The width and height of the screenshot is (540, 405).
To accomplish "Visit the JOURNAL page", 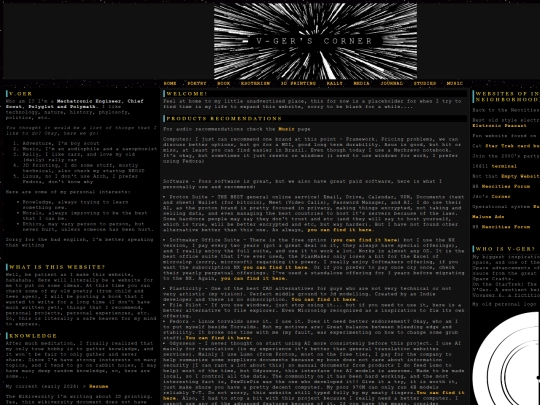I will [392, 83].
